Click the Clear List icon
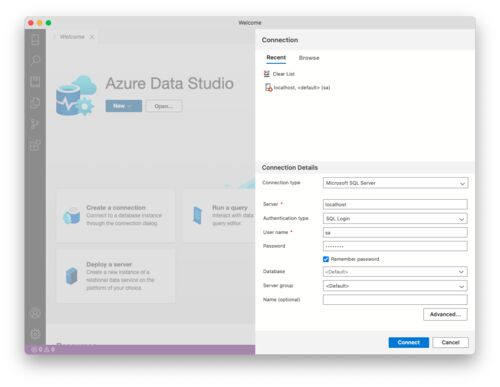 [266, 74]
